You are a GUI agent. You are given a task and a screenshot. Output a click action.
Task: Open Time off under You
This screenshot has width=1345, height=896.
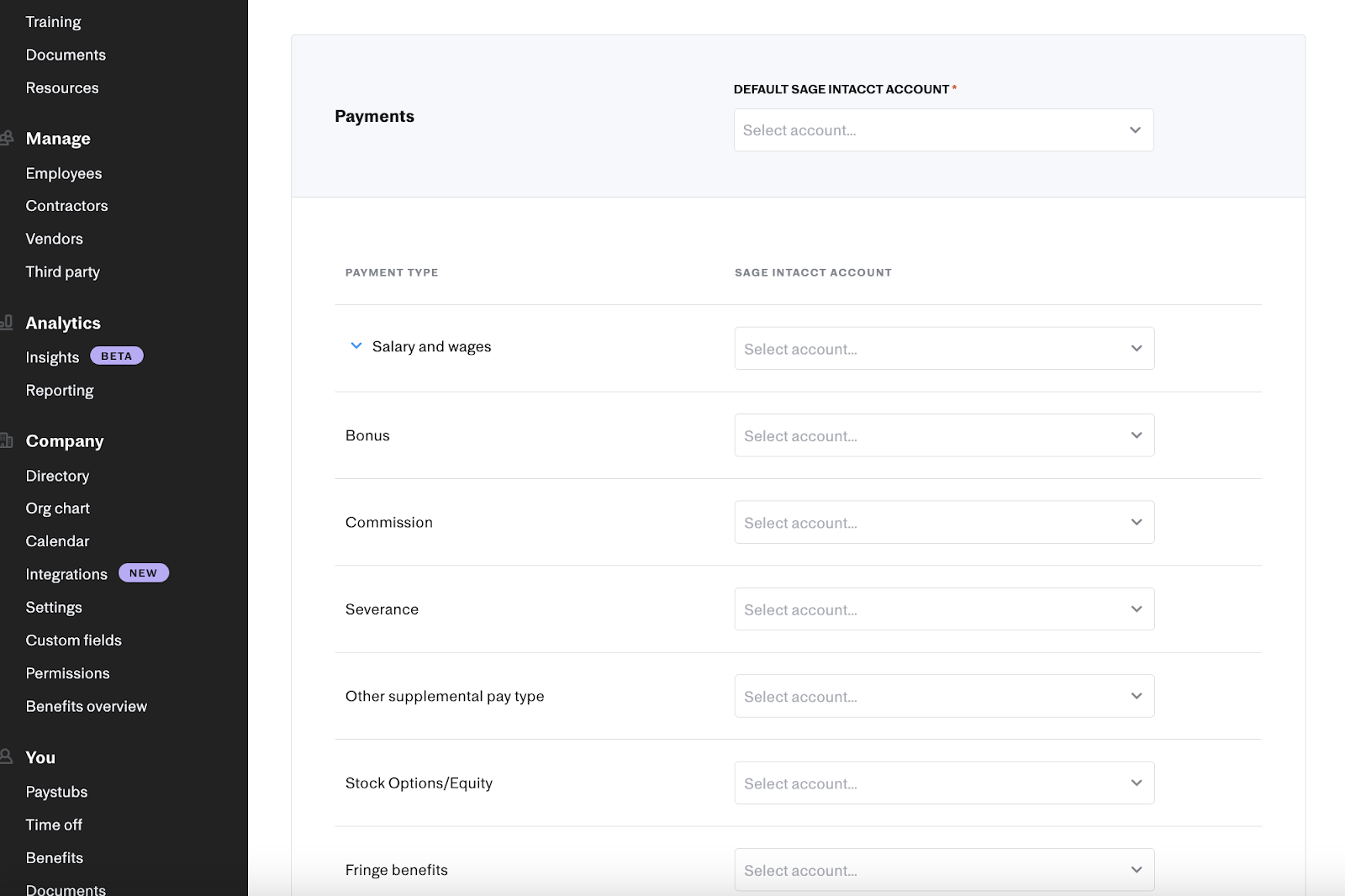tap(54, 825)
